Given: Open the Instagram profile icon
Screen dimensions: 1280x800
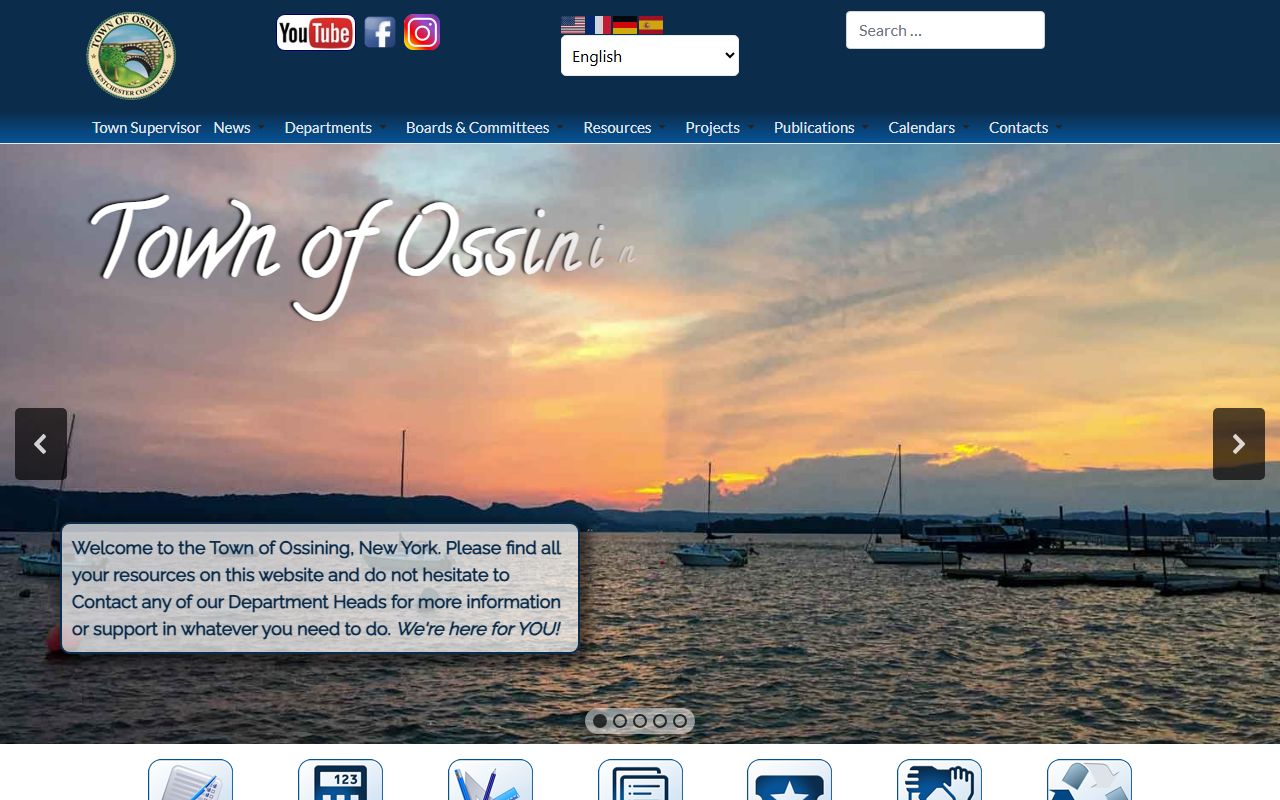Looking at the screenshot, I should click(422, 33).
